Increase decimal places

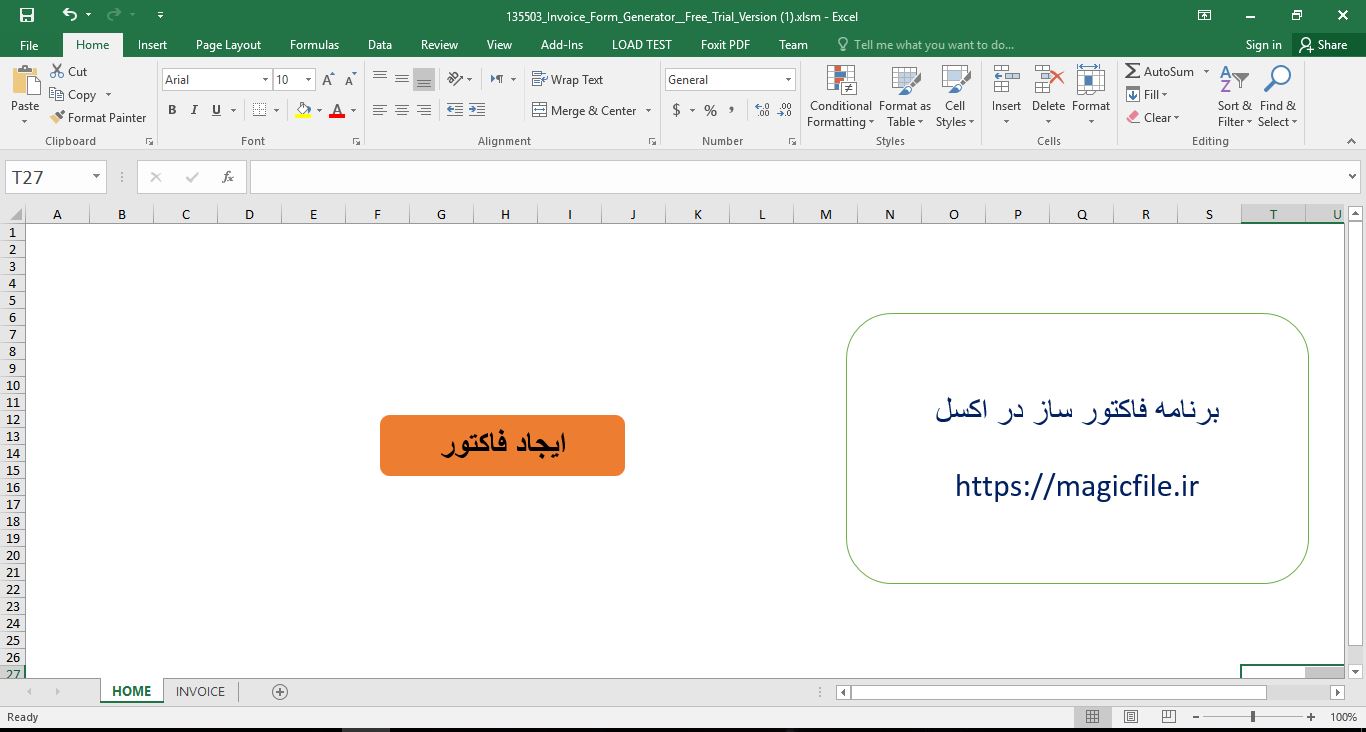coord(762,110)
